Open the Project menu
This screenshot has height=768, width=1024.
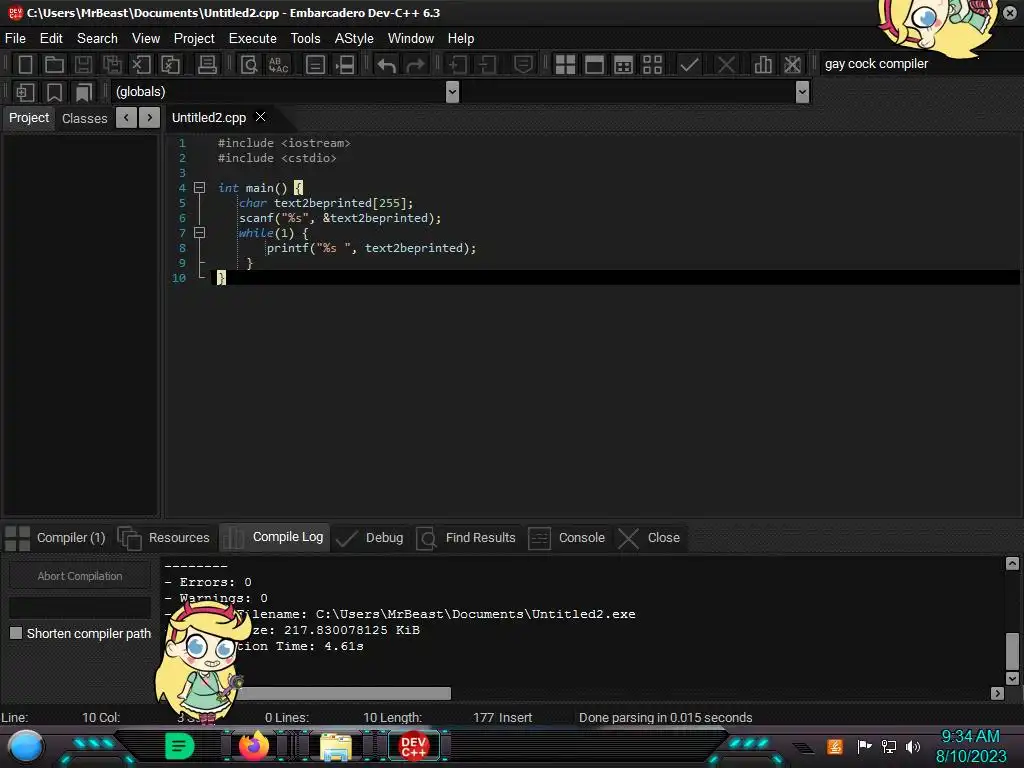(194, 39)
